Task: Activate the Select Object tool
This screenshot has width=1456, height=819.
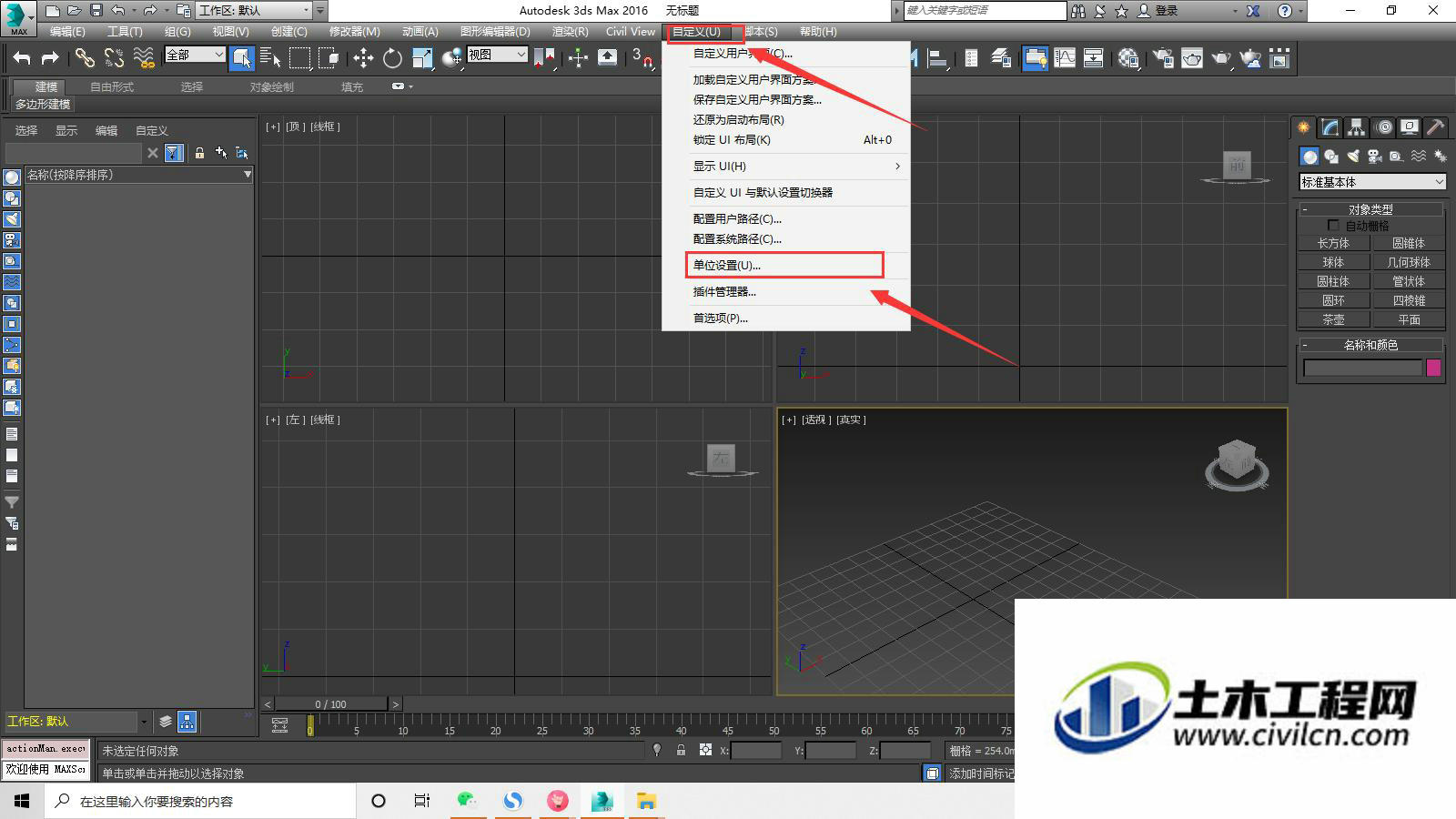Action: [x=241, y=58]
